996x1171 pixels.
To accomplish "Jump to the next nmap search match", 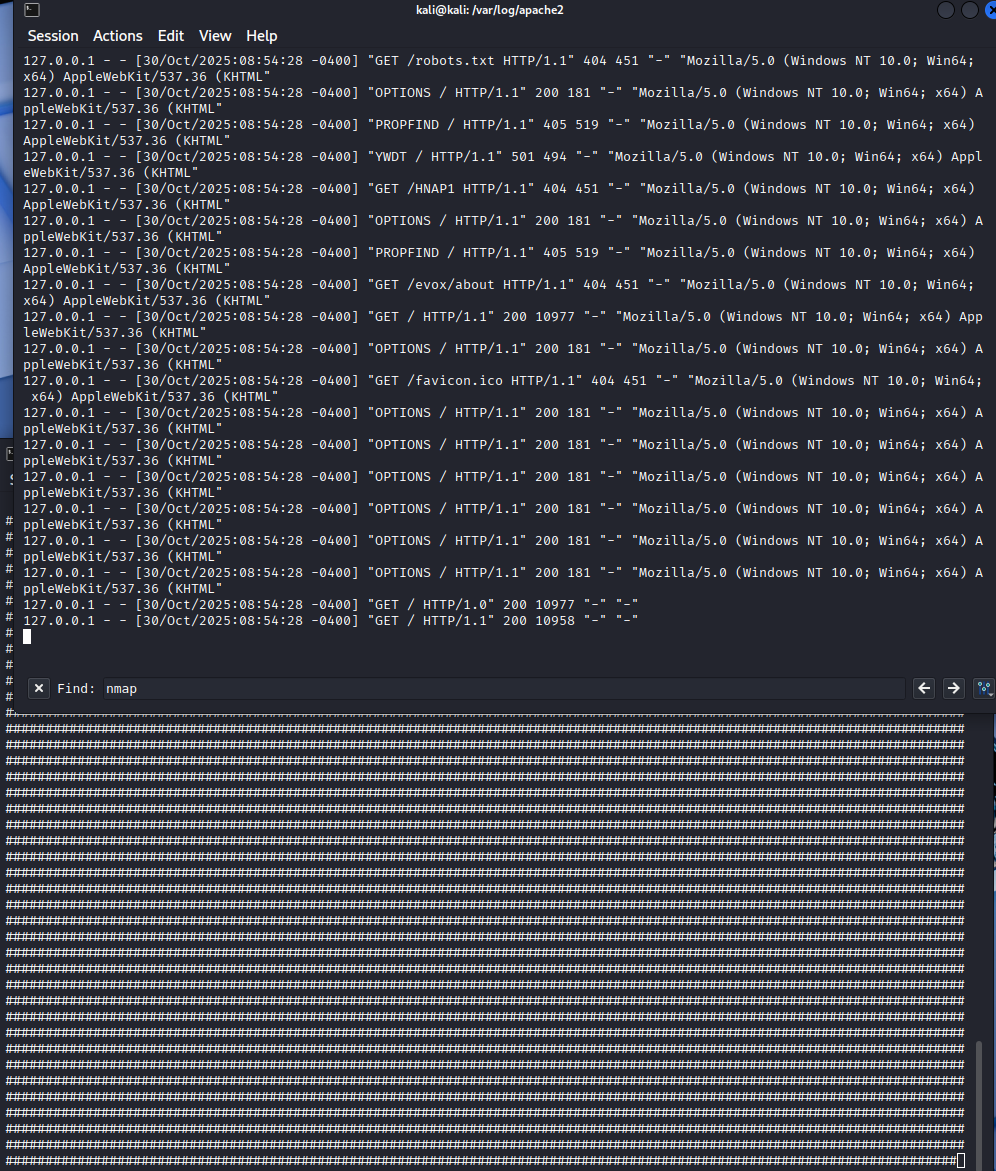I will coord(953,688).
